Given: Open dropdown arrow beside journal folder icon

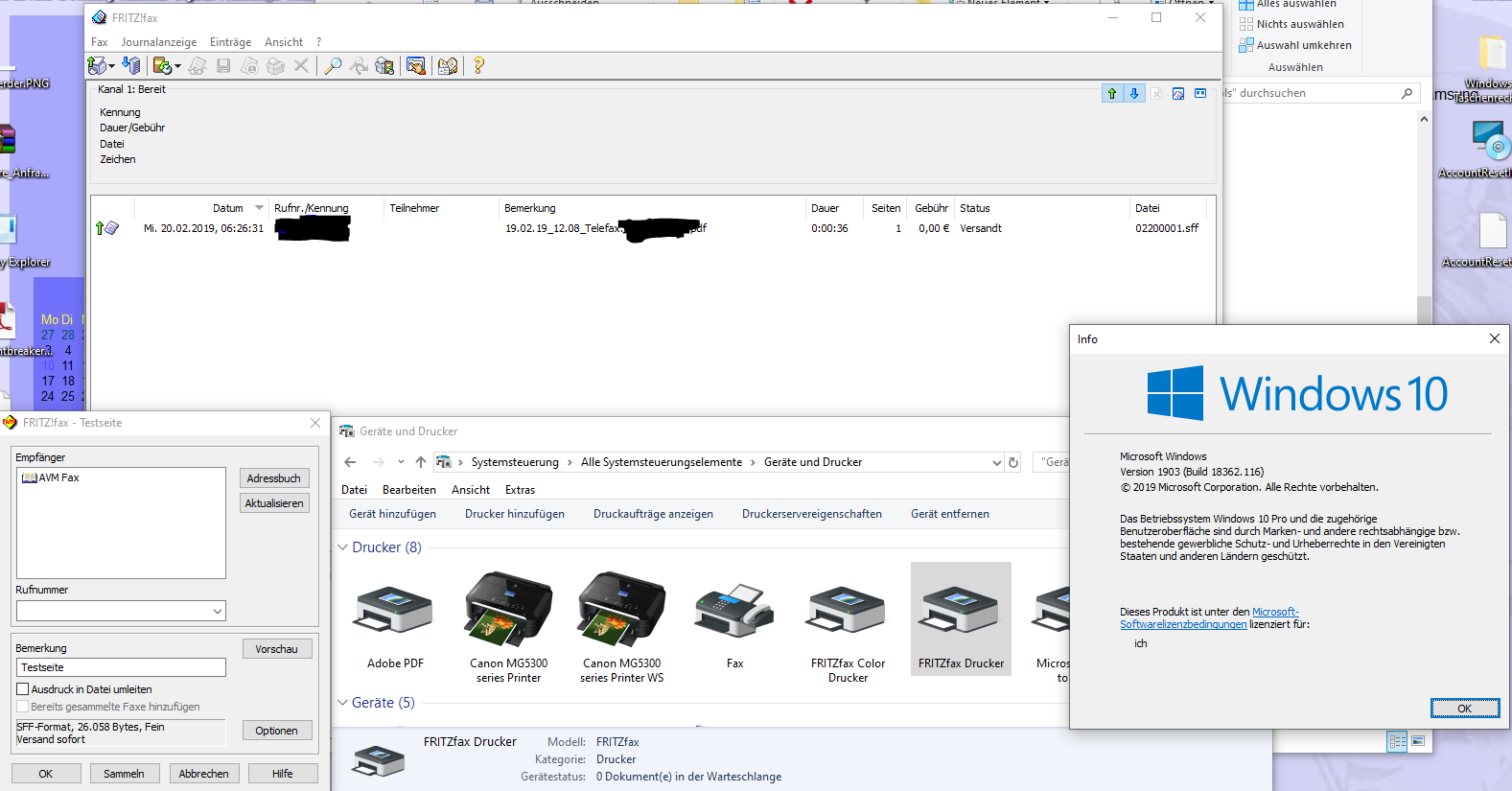Looking at the screenshot, I should (x=177, y=66).
